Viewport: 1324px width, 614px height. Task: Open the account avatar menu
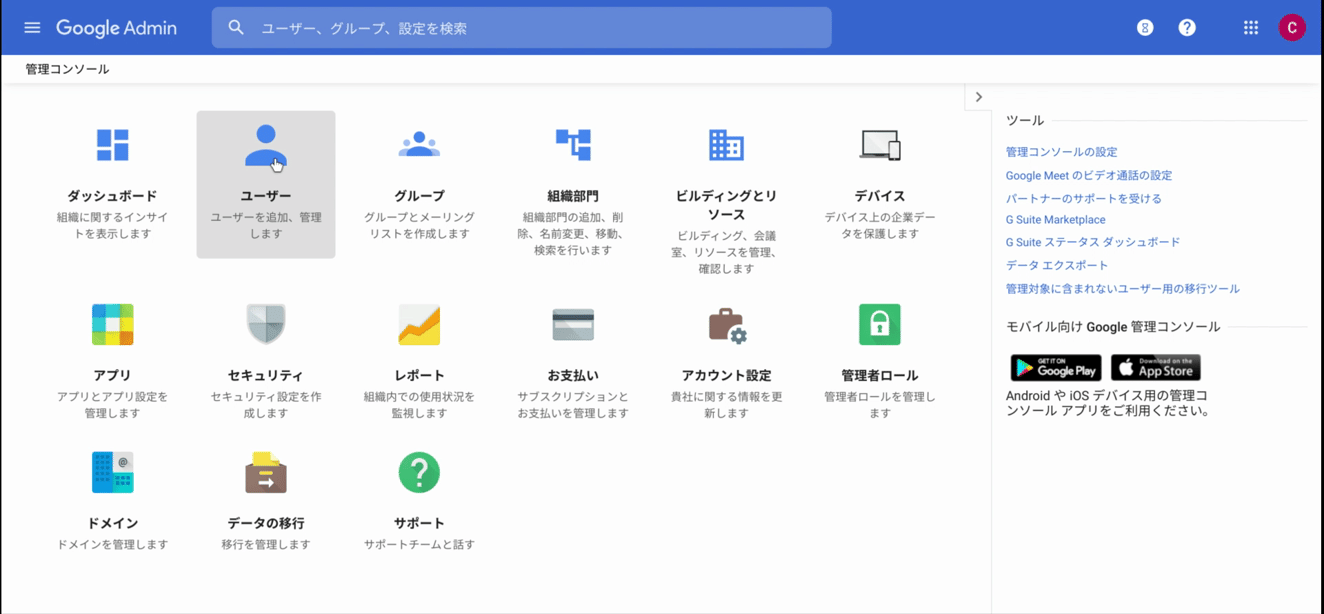[1291, 28]
